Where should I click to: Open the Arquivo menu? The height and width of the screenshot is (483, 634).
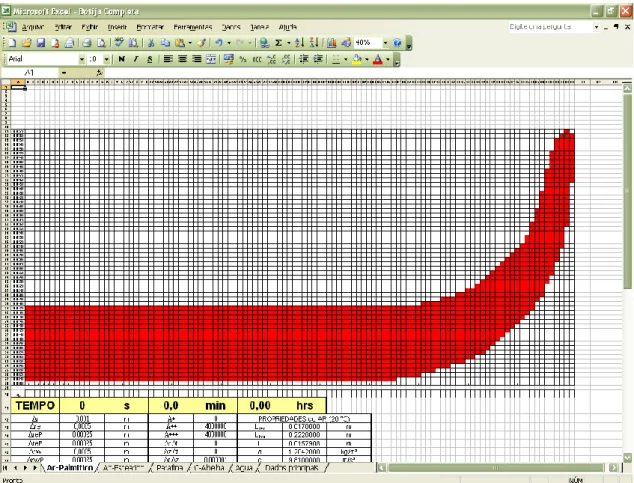[32, 27]
